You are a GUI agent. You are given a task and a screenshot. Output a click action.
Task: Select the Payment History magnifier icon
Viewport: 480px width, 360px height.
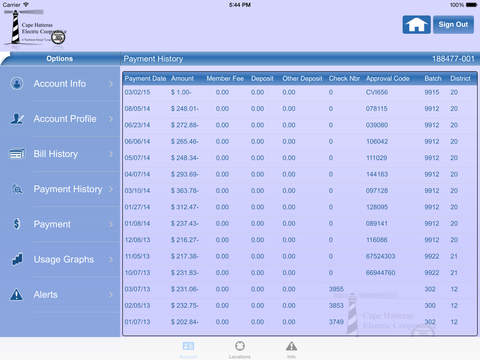tap(17, 189)
